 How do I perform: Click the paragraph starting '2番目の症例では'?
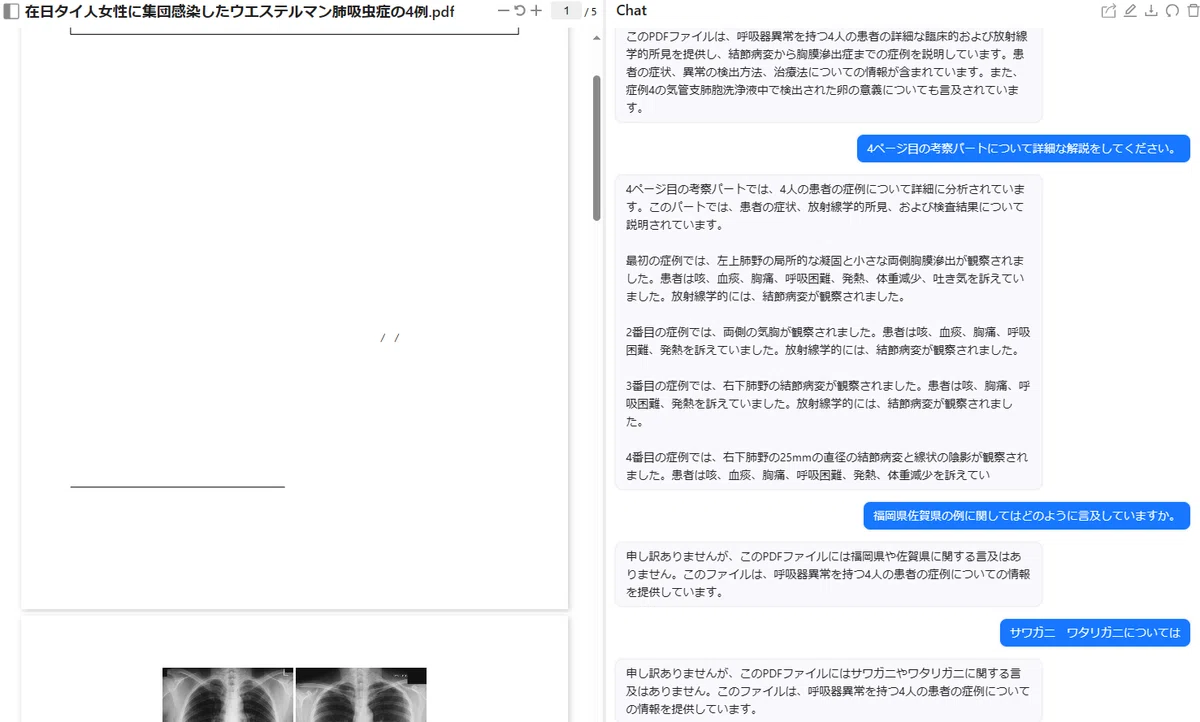828,341
